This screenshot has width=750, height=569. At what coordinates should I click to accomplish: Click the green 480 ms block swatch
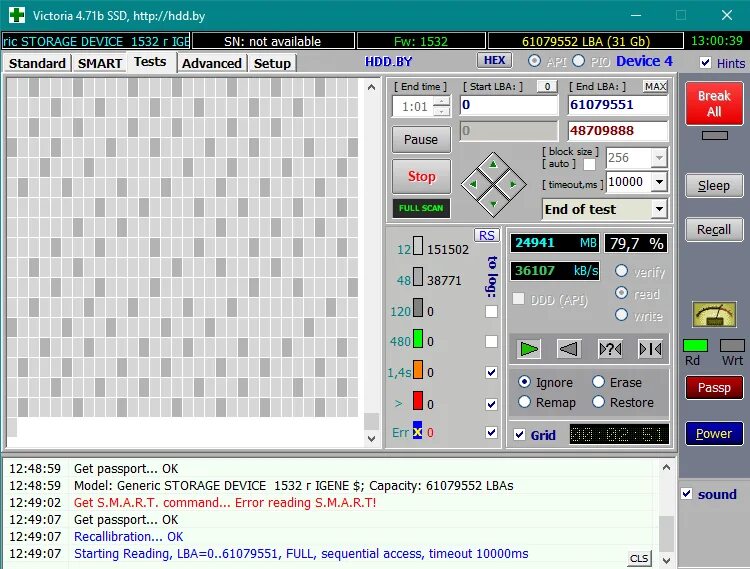(418, 338)
